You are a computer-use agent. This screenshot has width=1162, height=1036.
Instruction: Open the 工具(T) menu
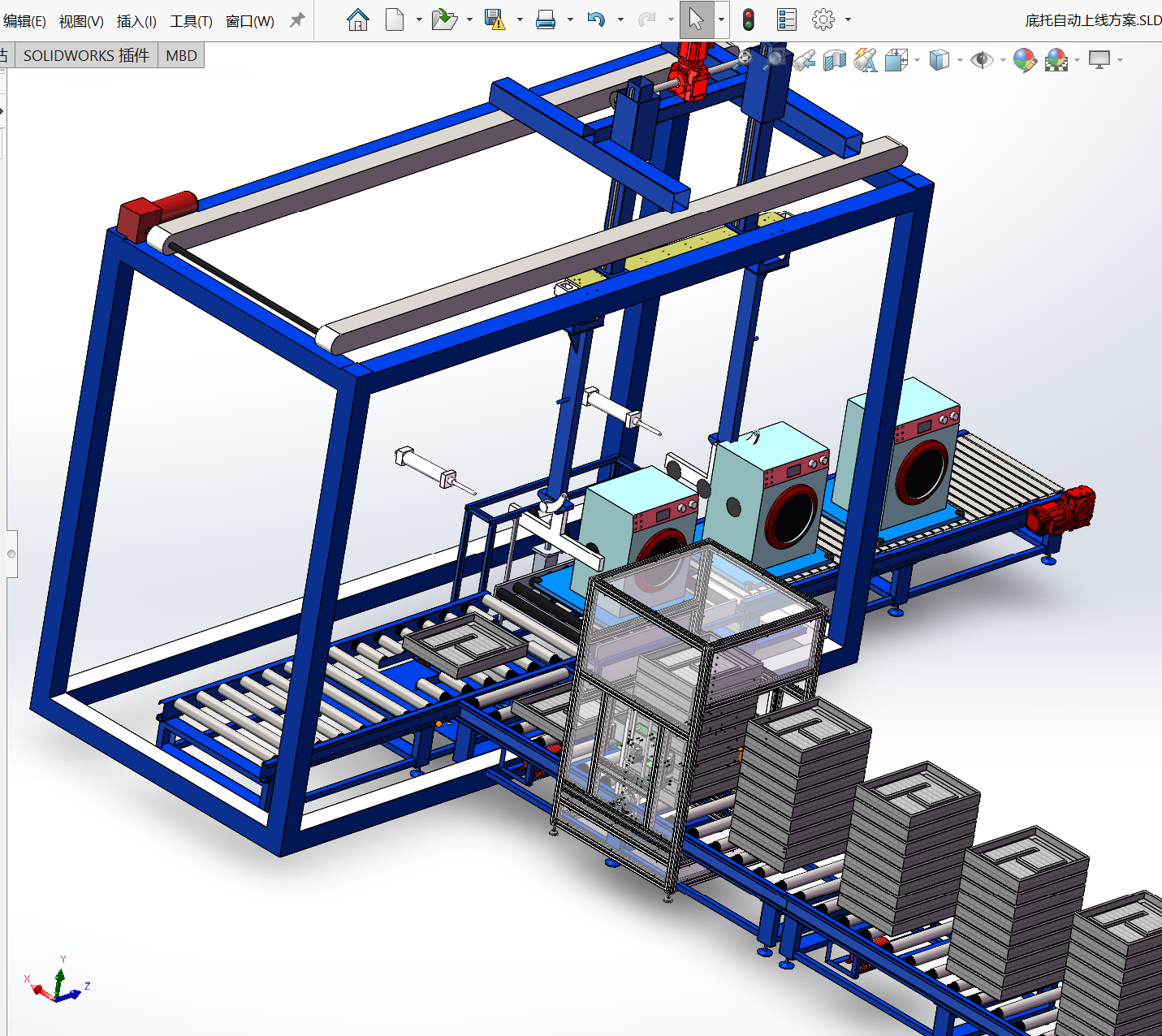[x=191, y=21]
